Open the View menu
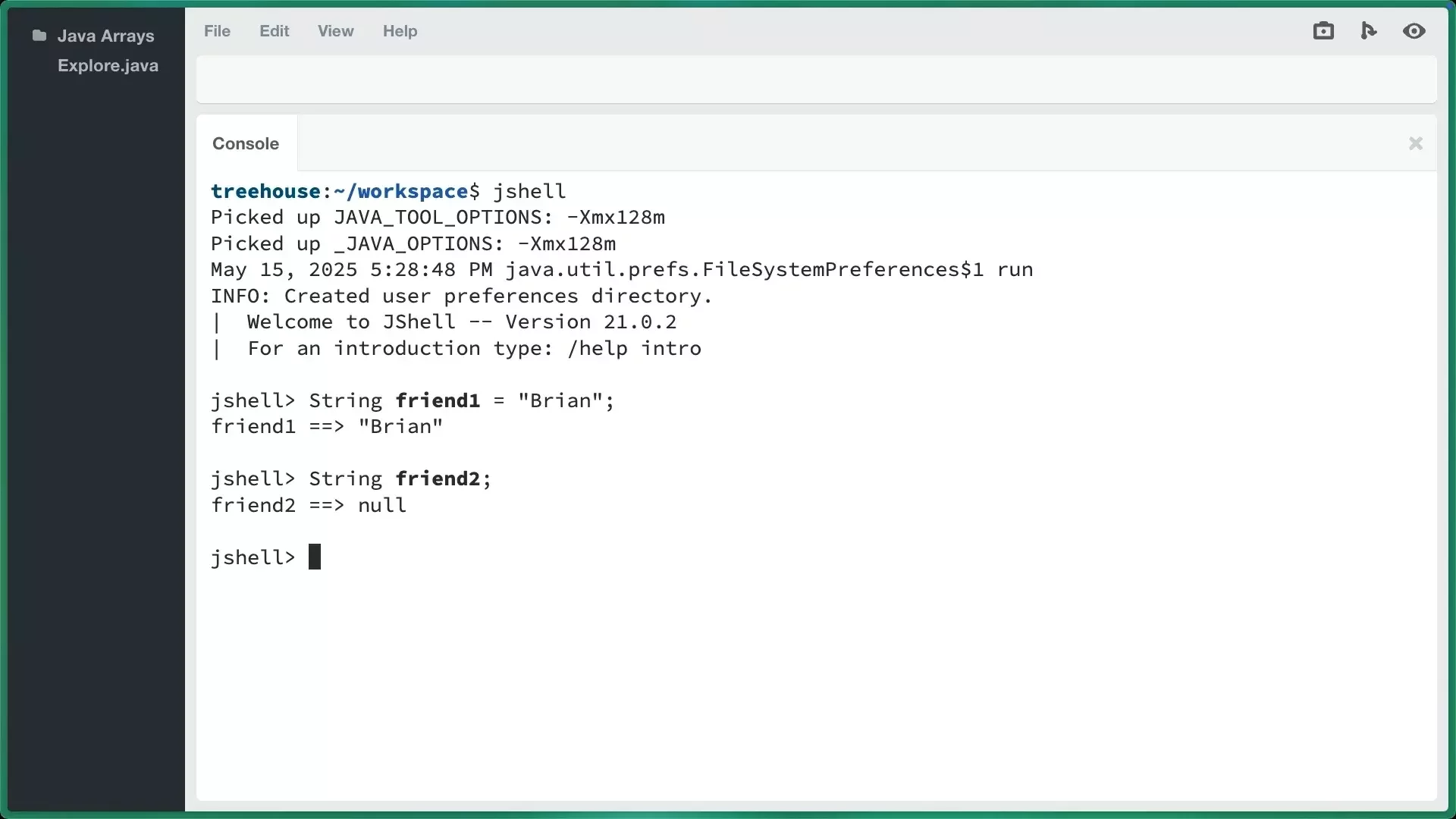The width and height of the screenshot is (1456, 819). pos(335,31)
